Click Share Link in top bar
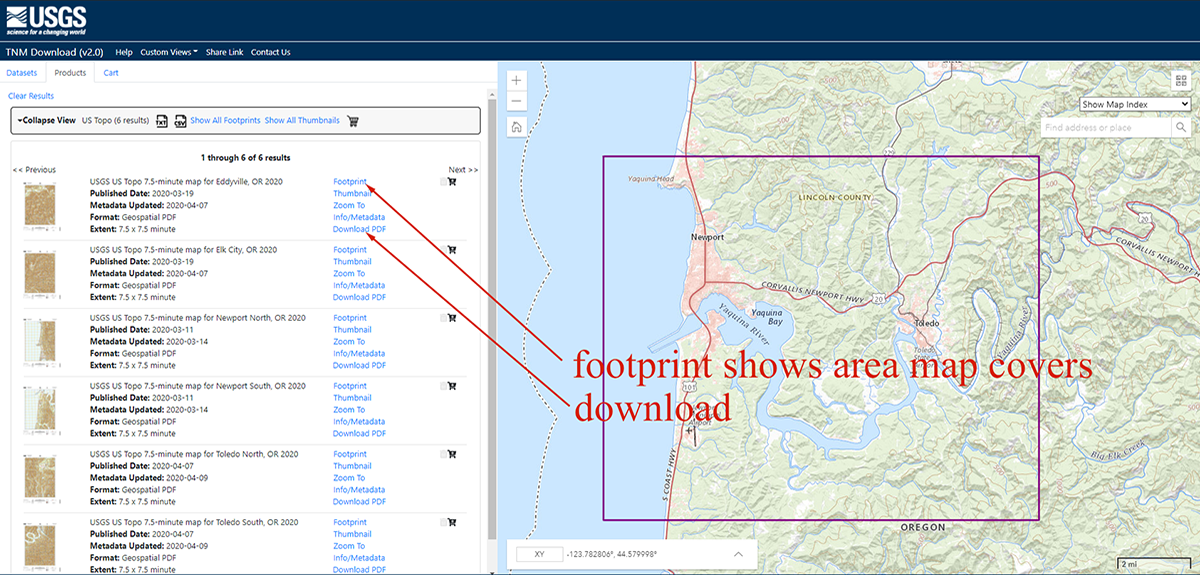 click(225, 52)
